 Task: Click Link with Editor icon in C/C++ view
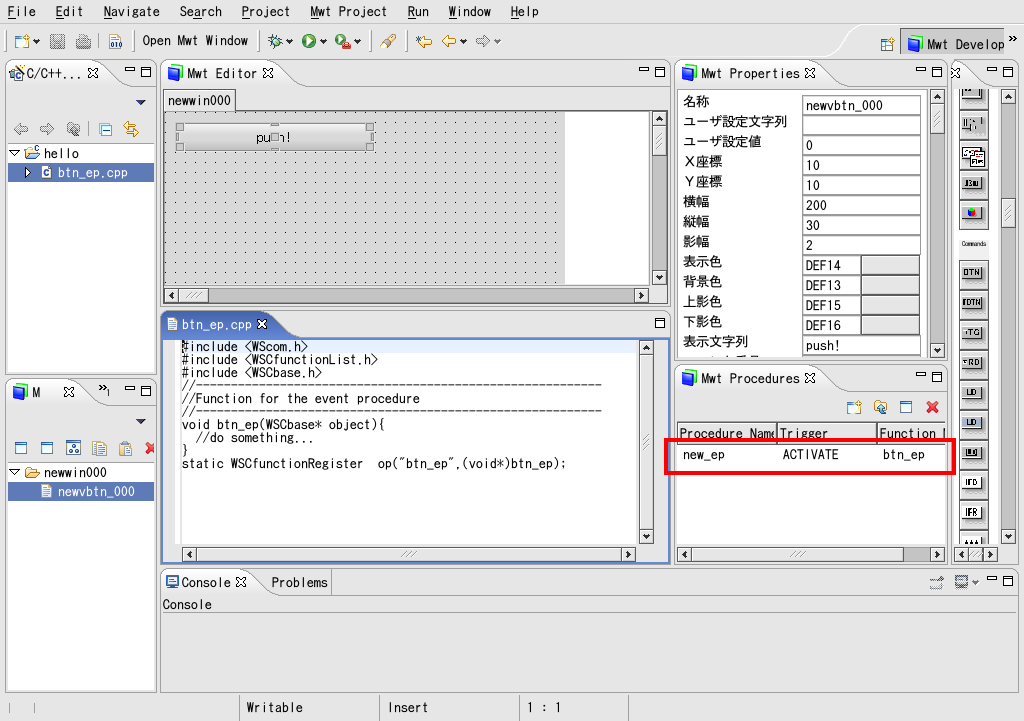click(131, 129)
